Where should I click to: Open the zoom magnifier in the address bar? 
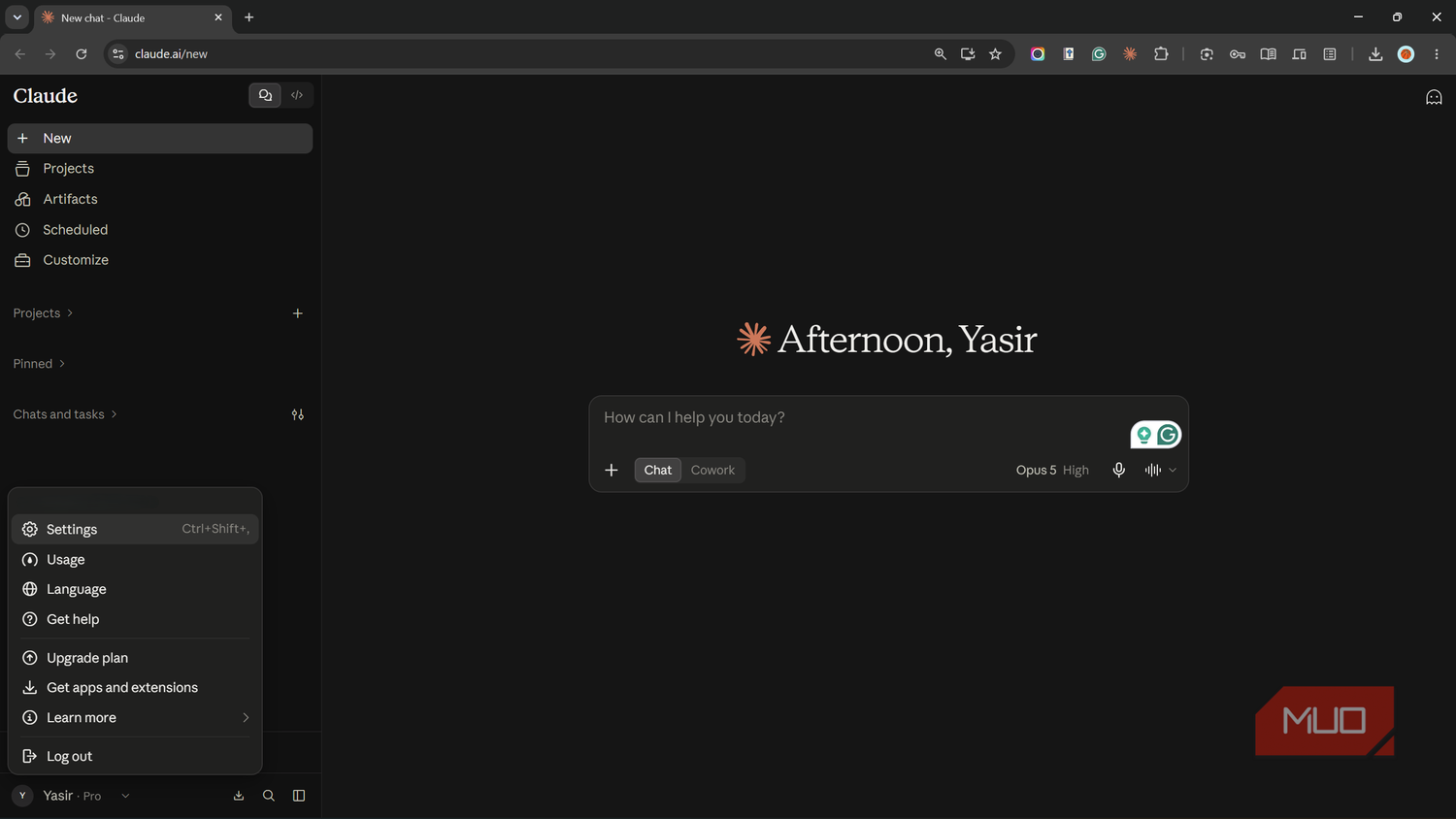940,54
